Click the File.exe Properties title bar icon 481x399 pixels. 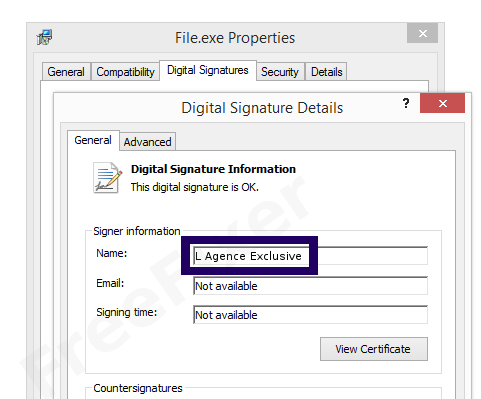tap(44, 37)
